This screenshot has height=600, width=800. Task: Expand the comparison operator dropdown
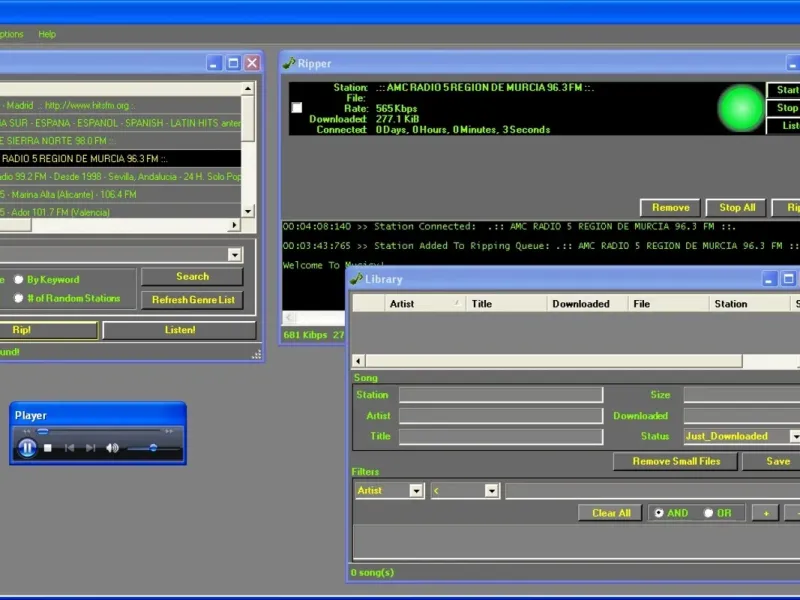[491, 491]
